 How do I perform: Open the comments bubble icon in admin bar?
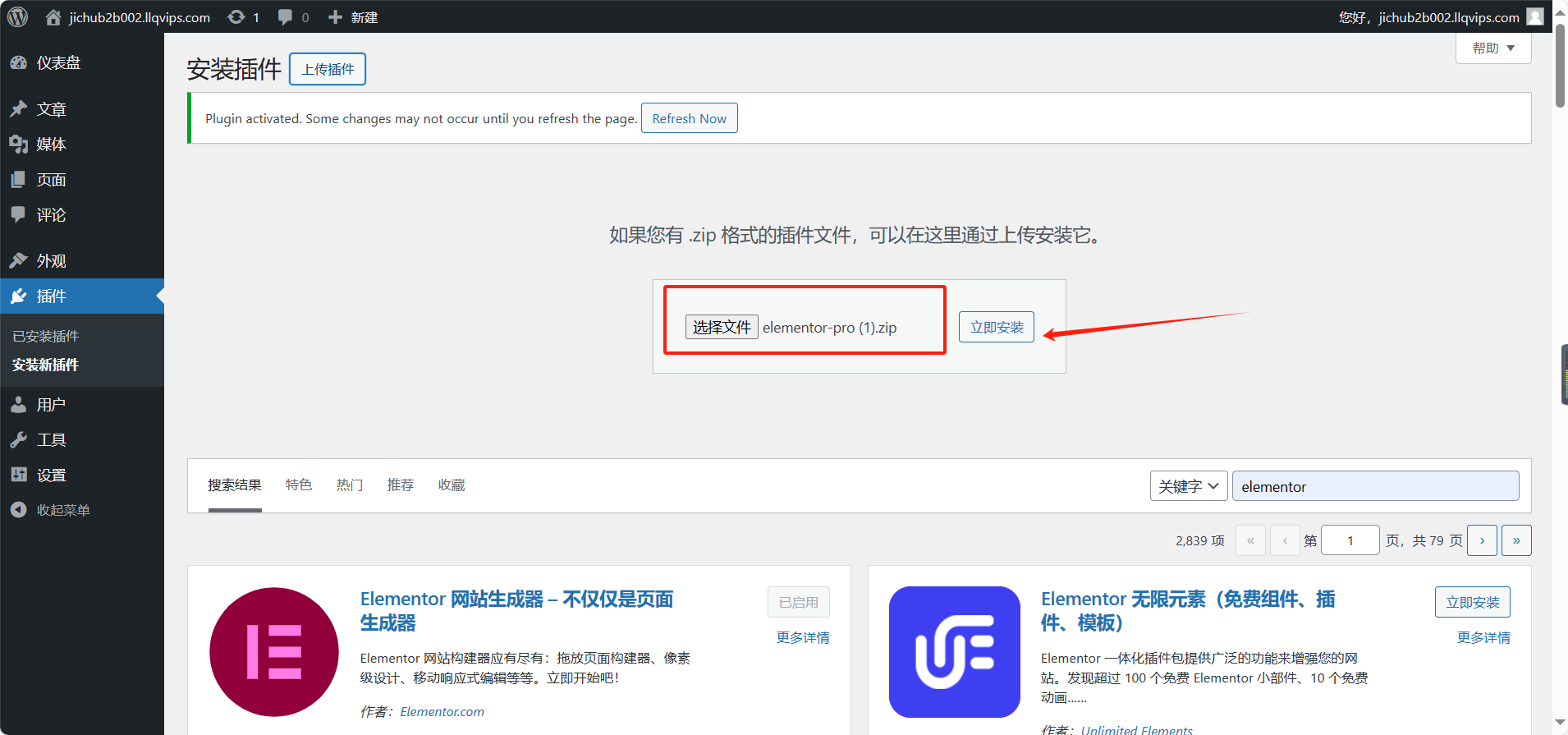[x=285, y=16]
